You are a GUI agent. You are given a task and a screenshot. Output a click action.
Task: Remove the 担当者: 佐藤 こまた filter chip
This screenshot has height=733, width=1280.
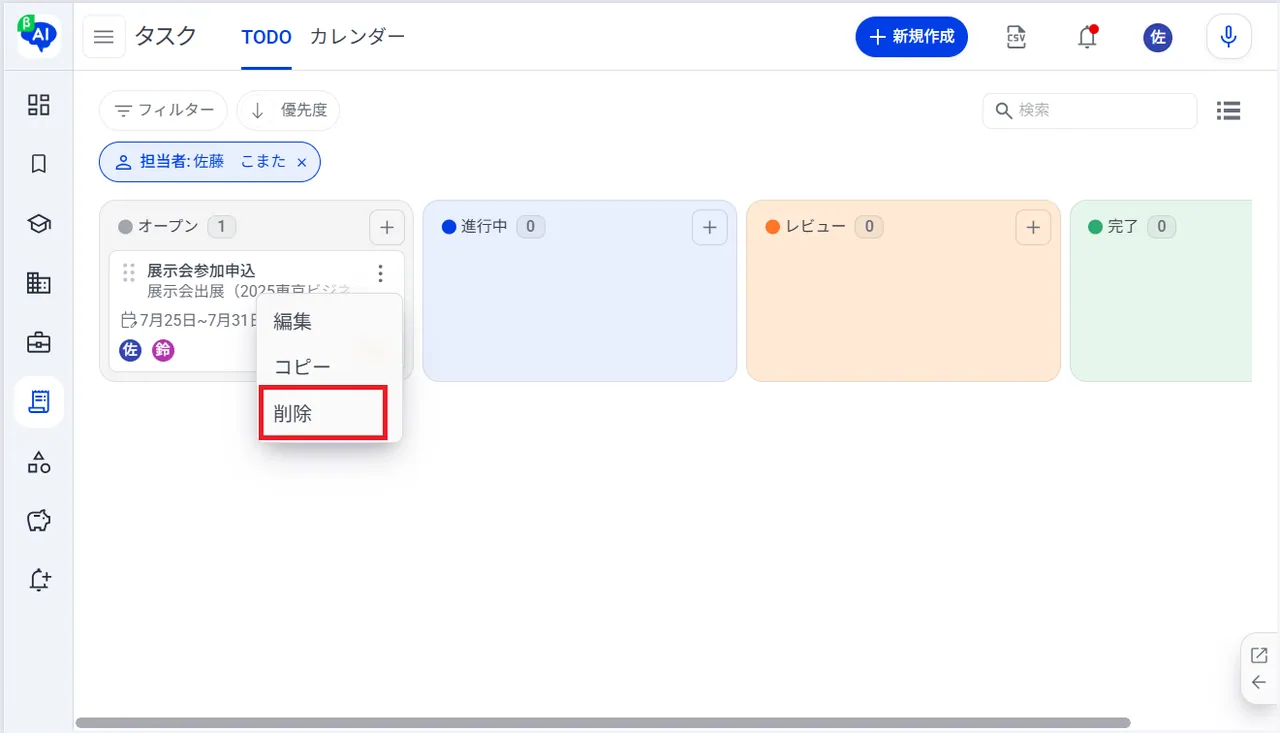(302, 162)
